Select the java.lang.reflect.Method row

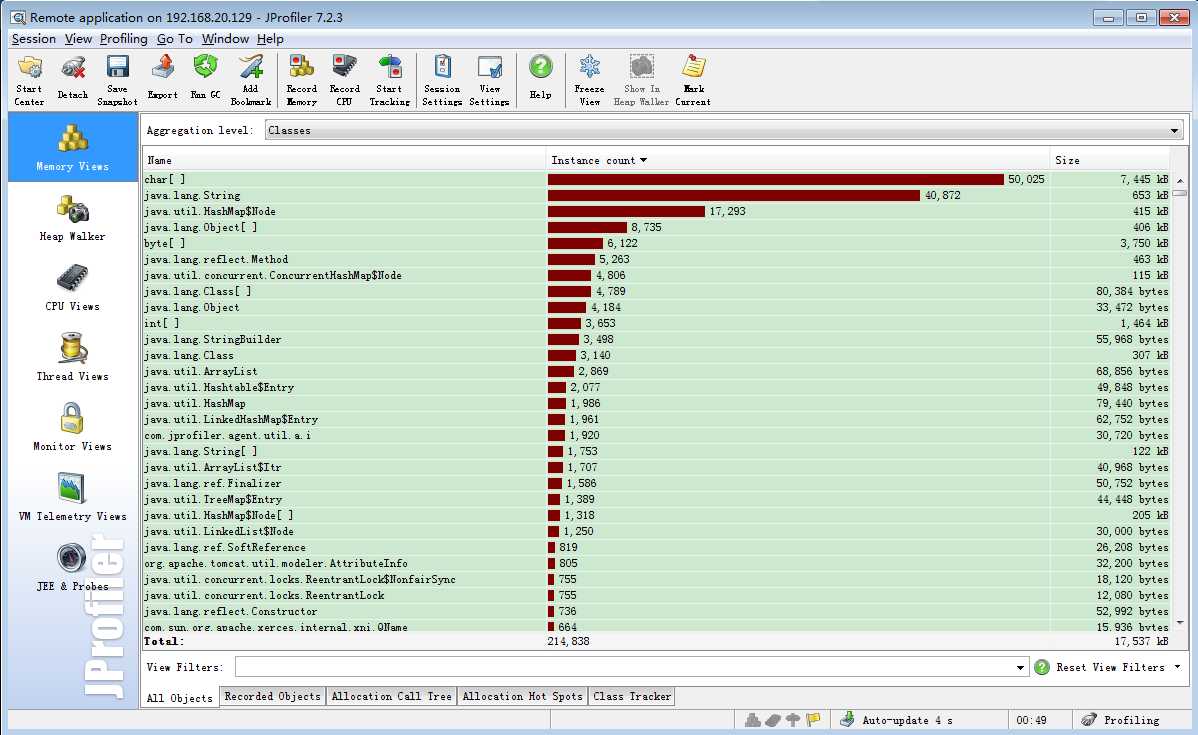coord(657,259)
